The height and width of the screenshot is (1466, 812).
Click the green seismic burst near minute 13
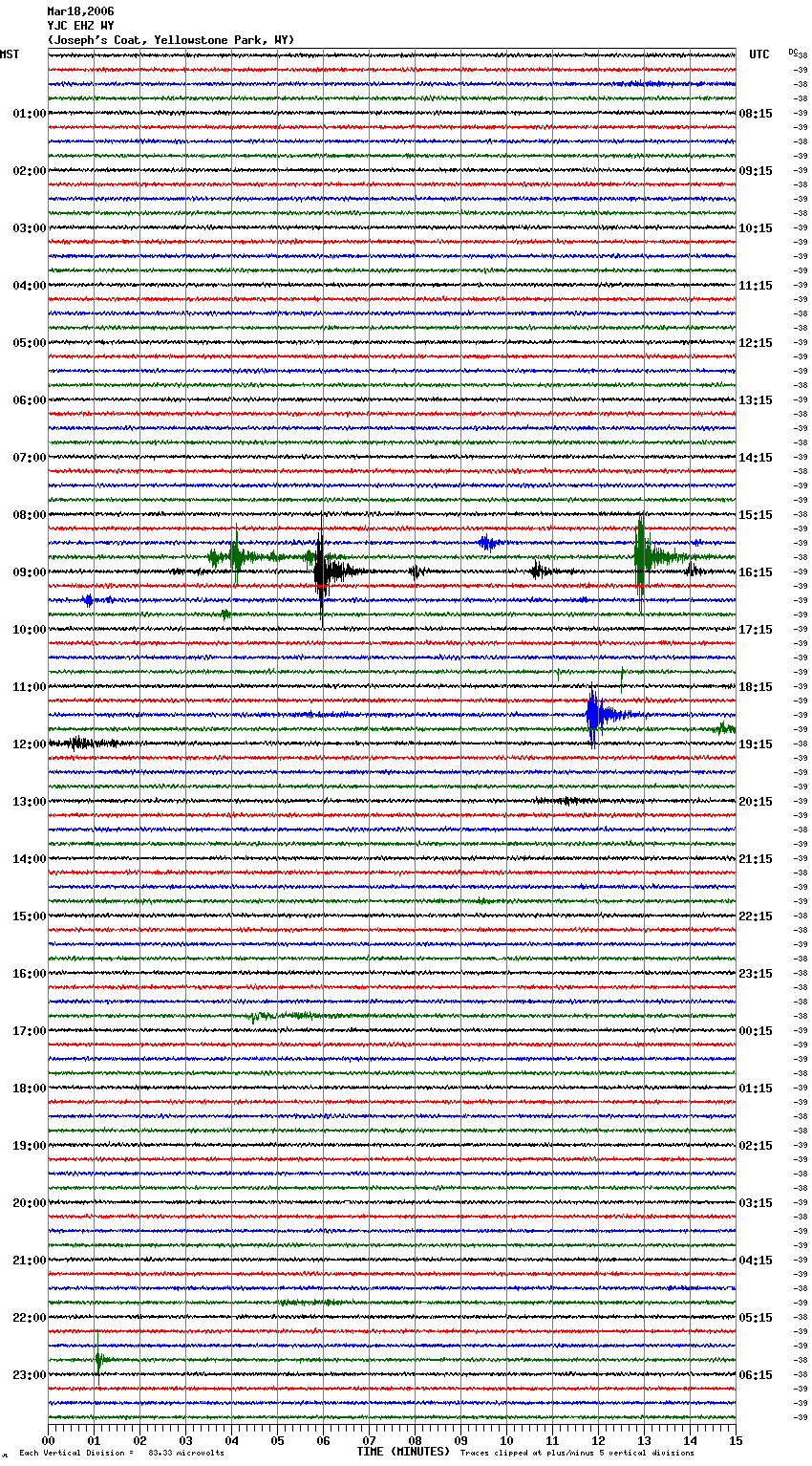(646, 556)
